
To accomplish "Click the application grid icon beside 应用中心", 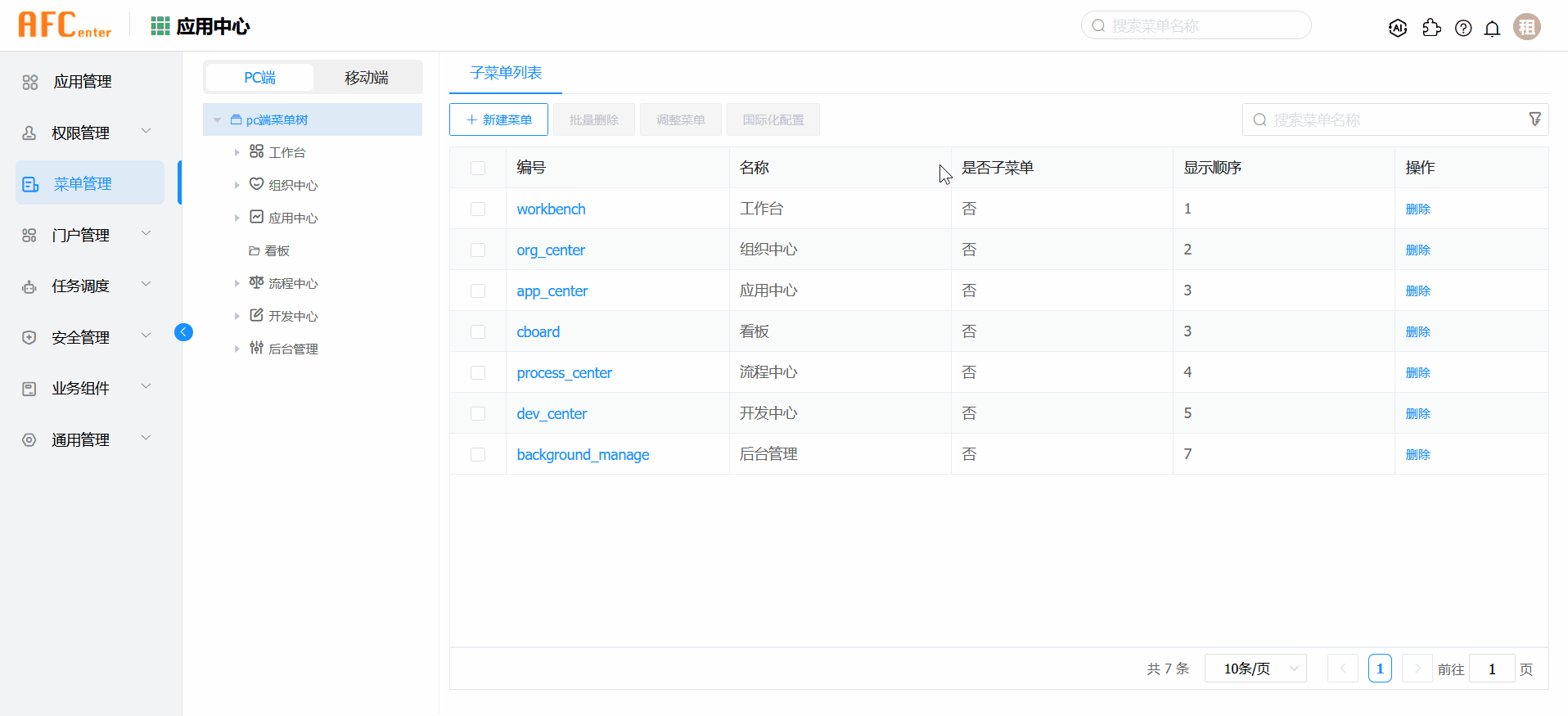I will pyautogui.click(x=160, y=26).
